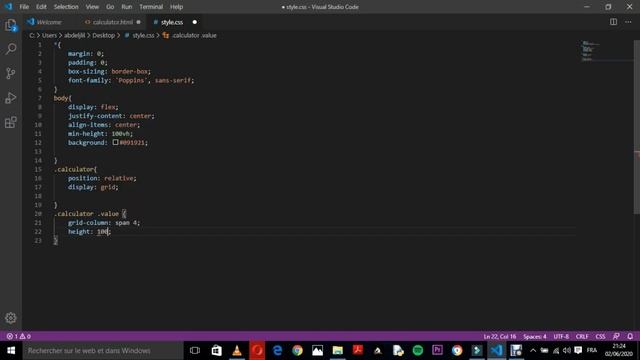The width and height of the screenshot is (640, 360).
Task: Open Task View on the taskbar
Action: (x=195, y=351)
